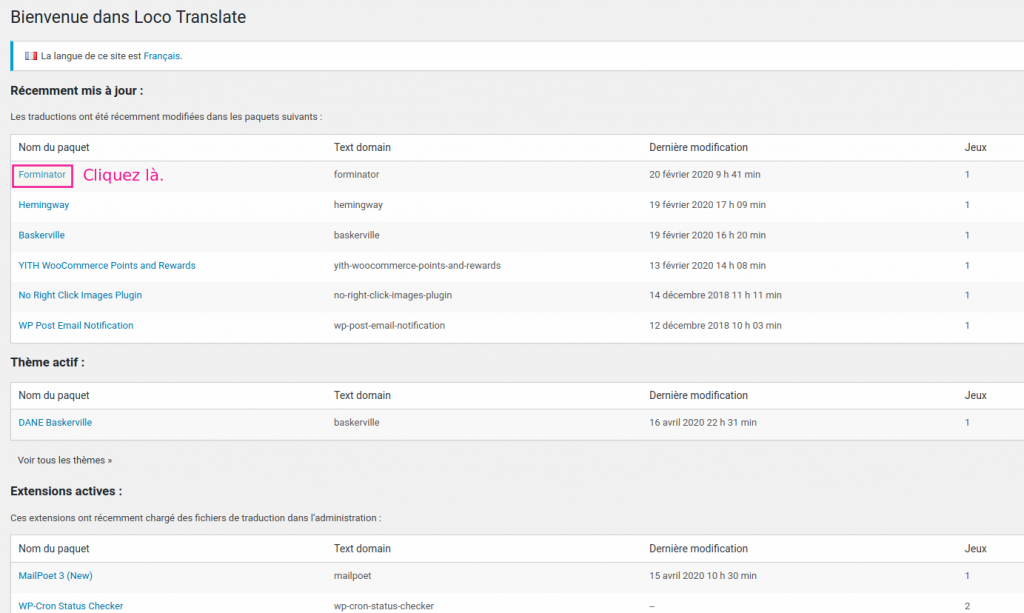
Task: Click 'Text domain' header in theme table
Action: pos(362,396)
